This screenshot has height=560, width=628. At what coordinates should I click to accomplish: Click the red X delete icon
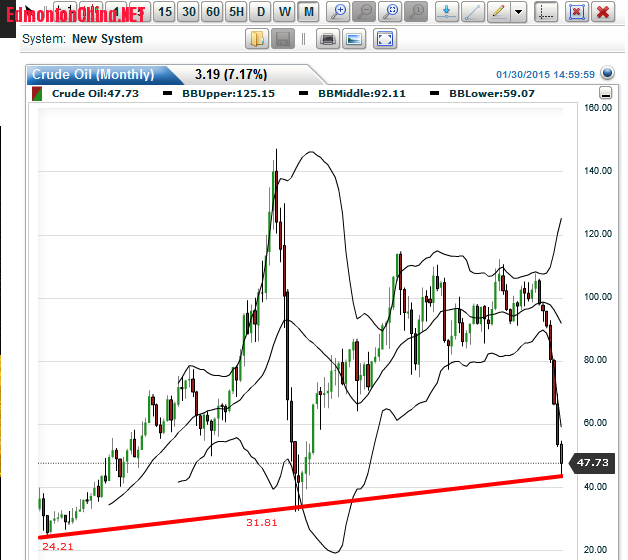[x=602, y=12]
